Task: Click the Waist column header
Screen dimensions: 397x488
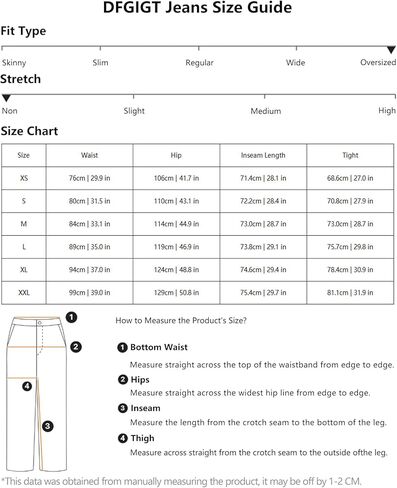Action: pos(89,155)
